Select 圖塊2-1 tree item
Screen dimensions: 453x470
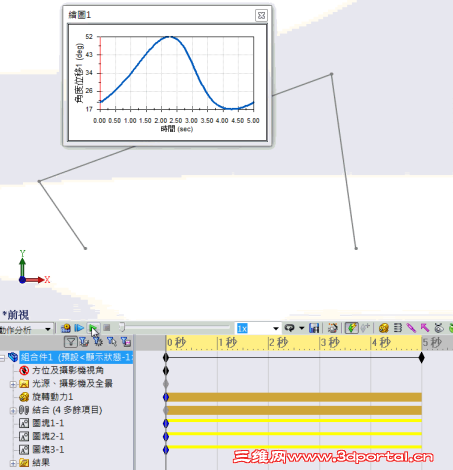(x=48, y=436)
